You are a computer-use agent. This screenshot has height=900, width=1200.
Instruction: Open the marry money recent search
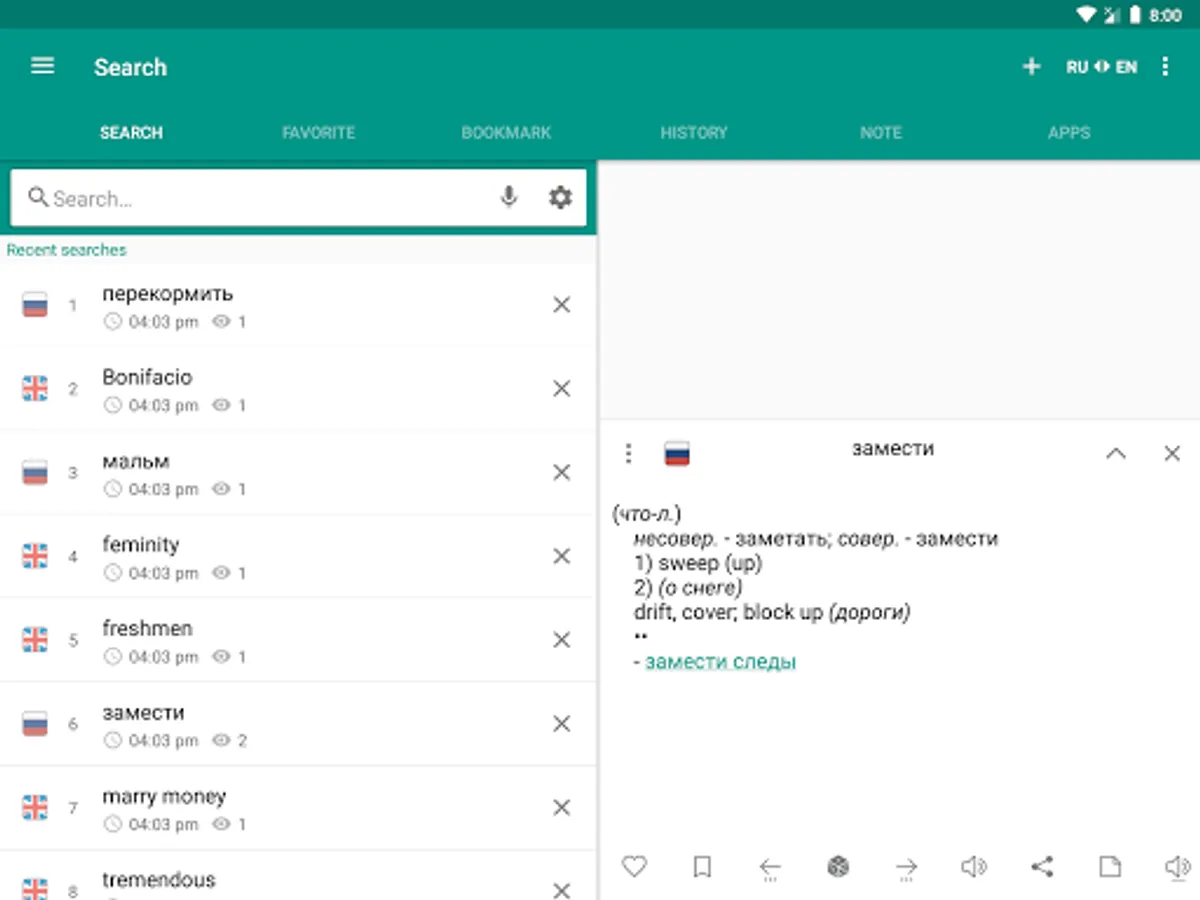tap(298, 807)
